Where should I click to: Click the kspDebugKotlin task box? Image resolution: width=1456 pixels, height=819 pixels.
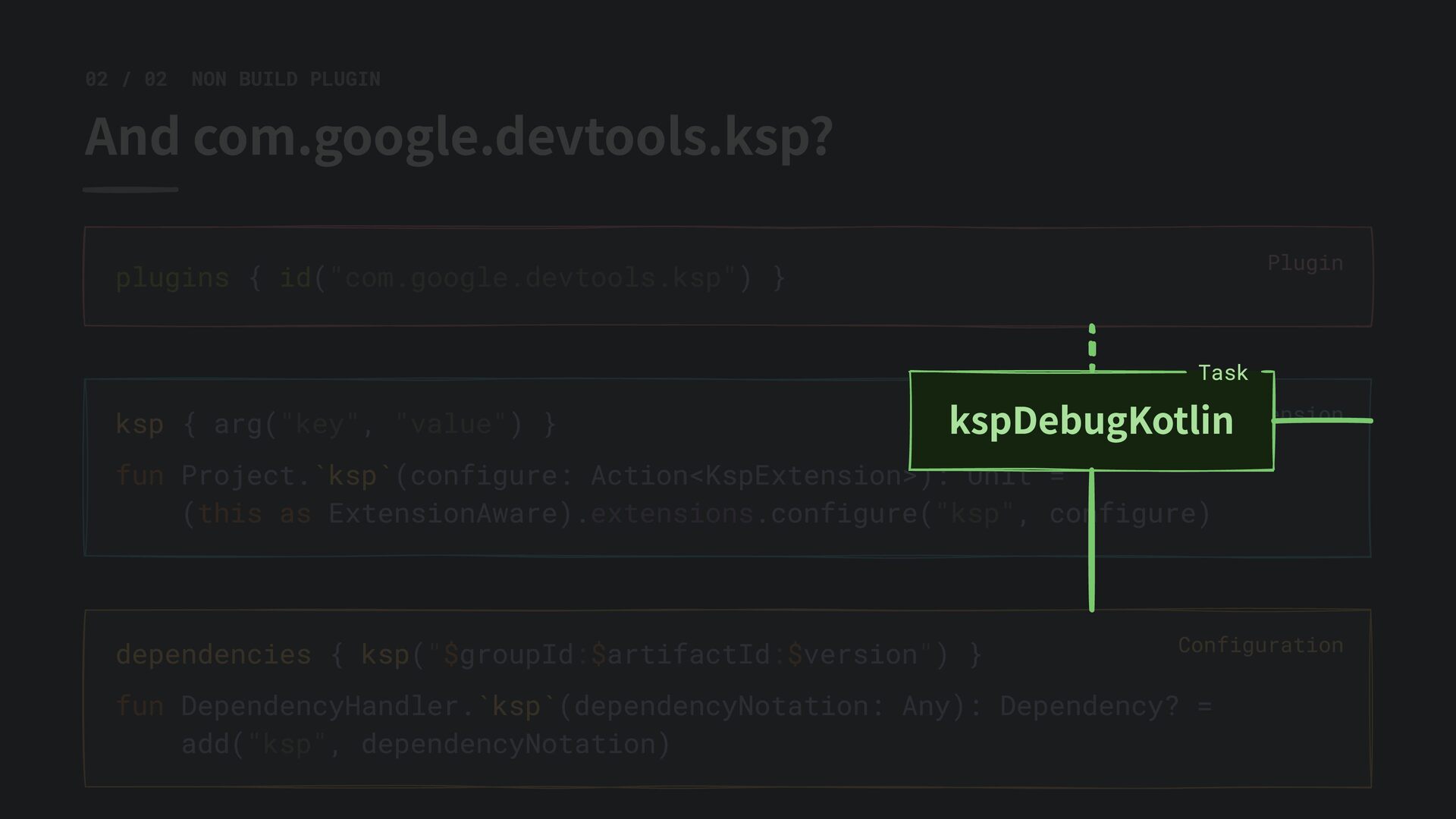tap(1091, 421)
